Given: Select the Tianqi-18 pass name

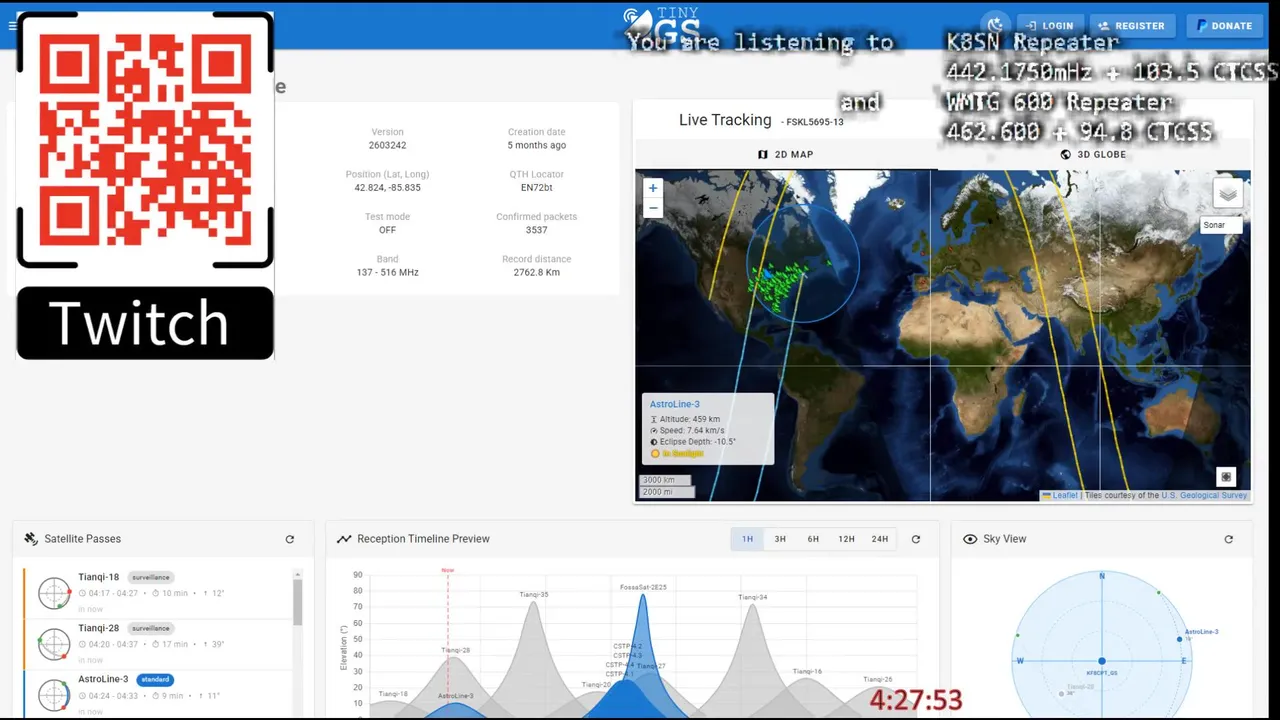Looking at the screenshot, I should [x=99, y=577].
